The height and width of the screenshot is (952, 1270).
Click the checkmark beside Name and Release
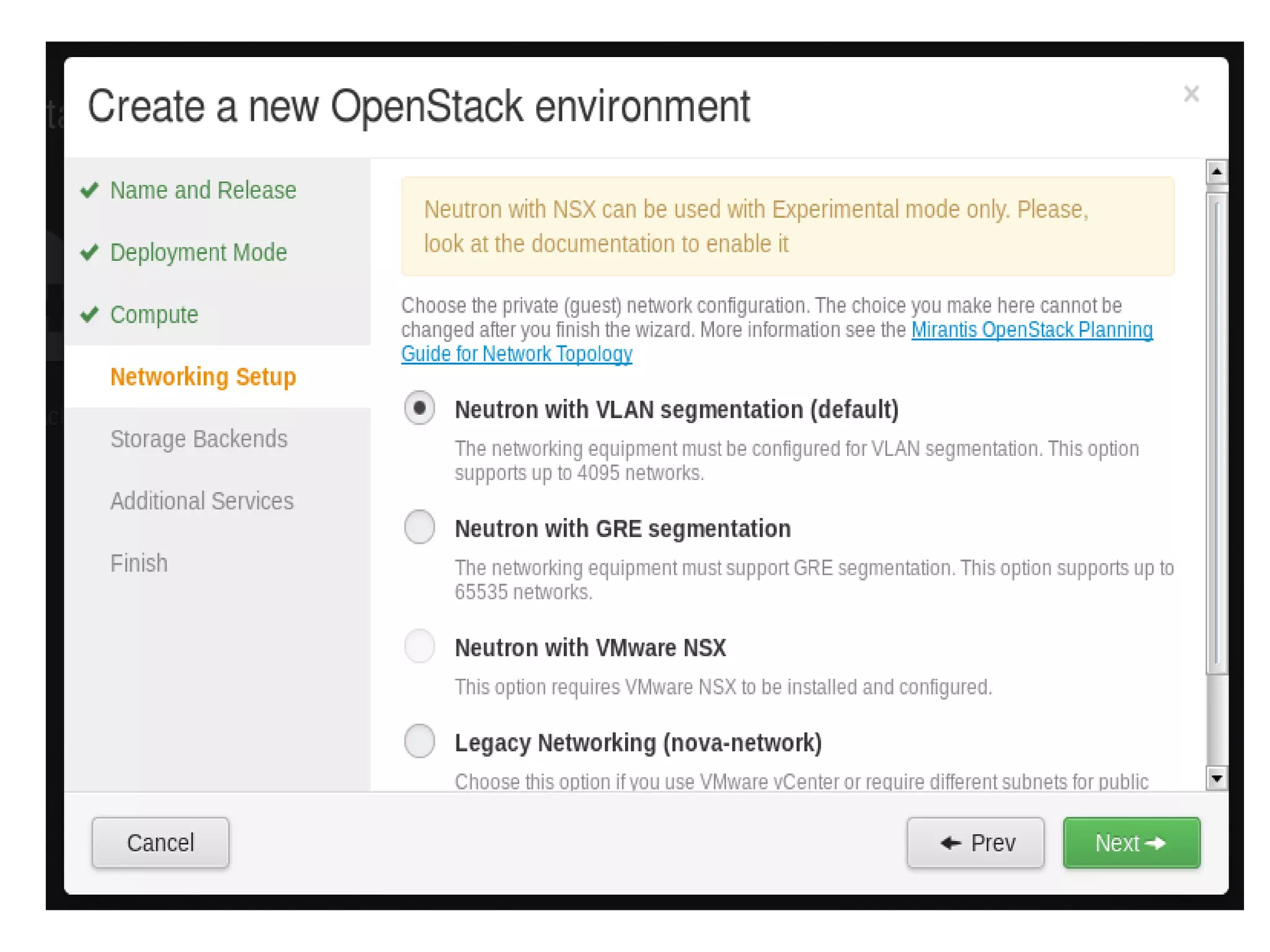click(90, 190)
